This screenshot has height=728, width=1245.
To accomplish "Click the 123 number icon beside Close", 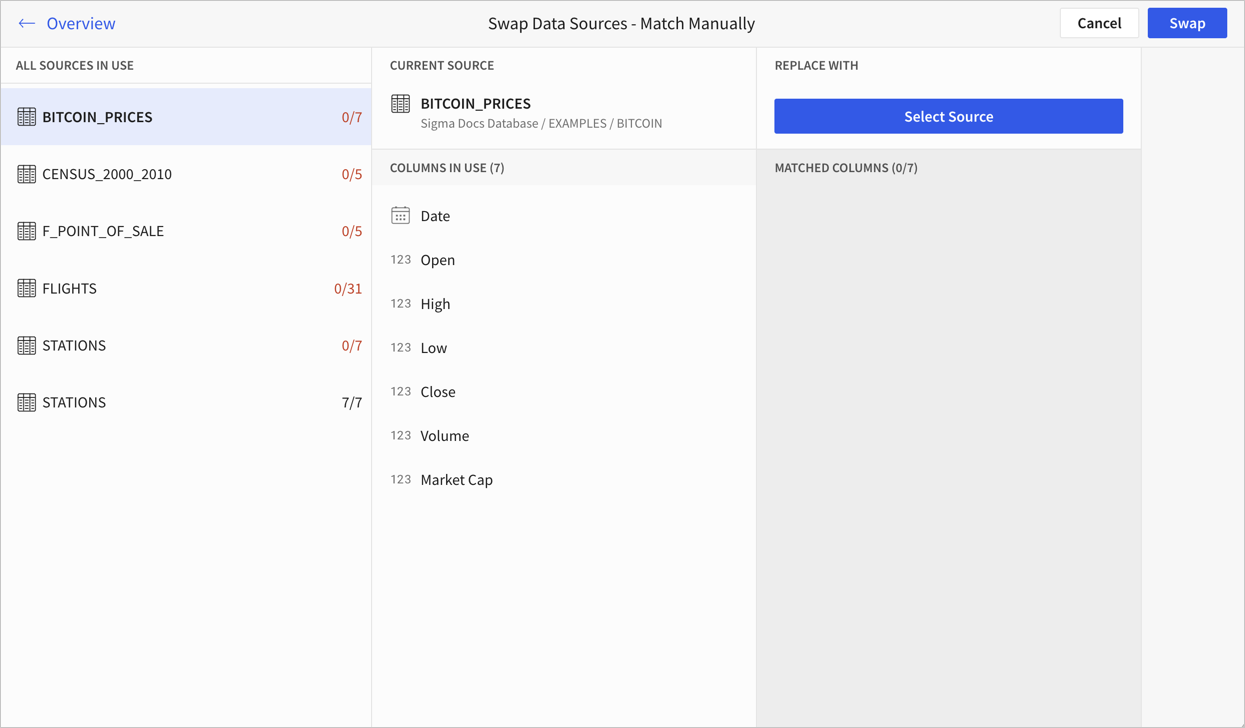I will point(401,391).
